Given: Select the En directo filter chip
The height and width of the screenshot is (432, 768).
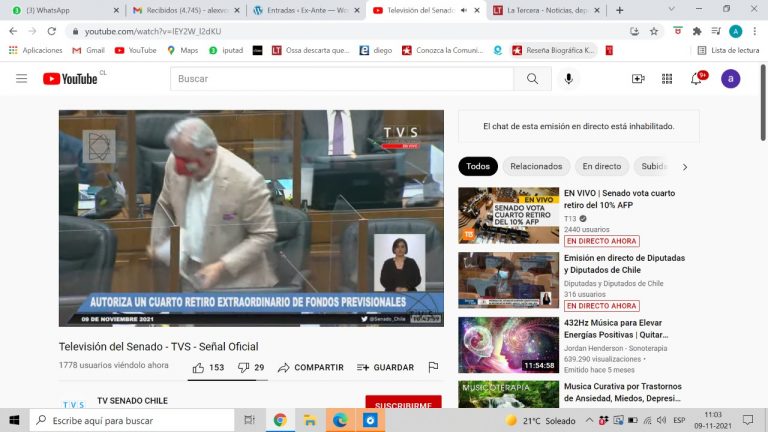Looking at the screenshot, I should click(601, 167).
